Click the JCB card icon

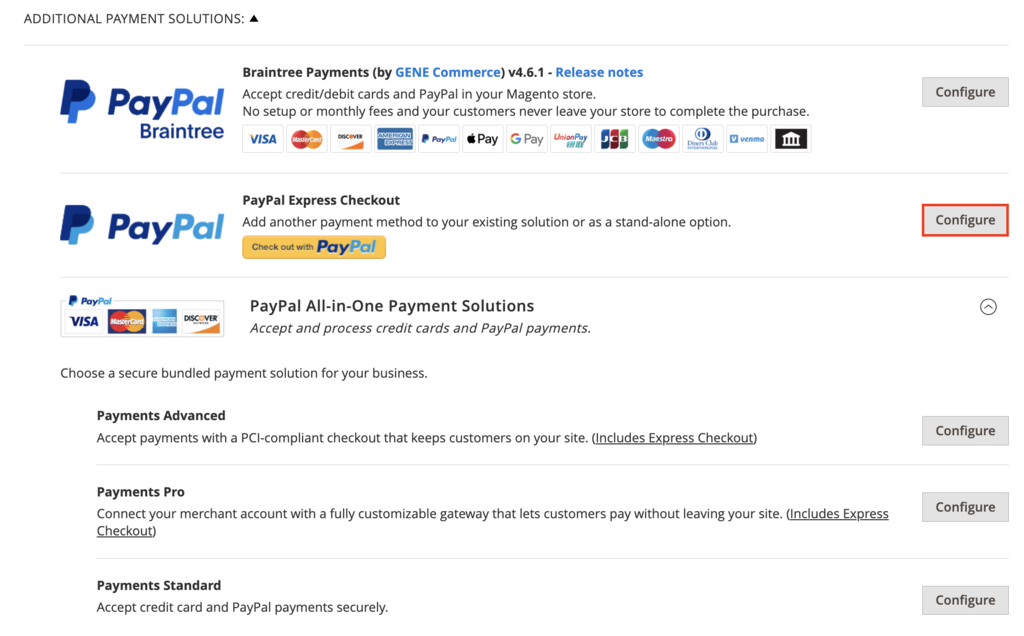point(616,139)
